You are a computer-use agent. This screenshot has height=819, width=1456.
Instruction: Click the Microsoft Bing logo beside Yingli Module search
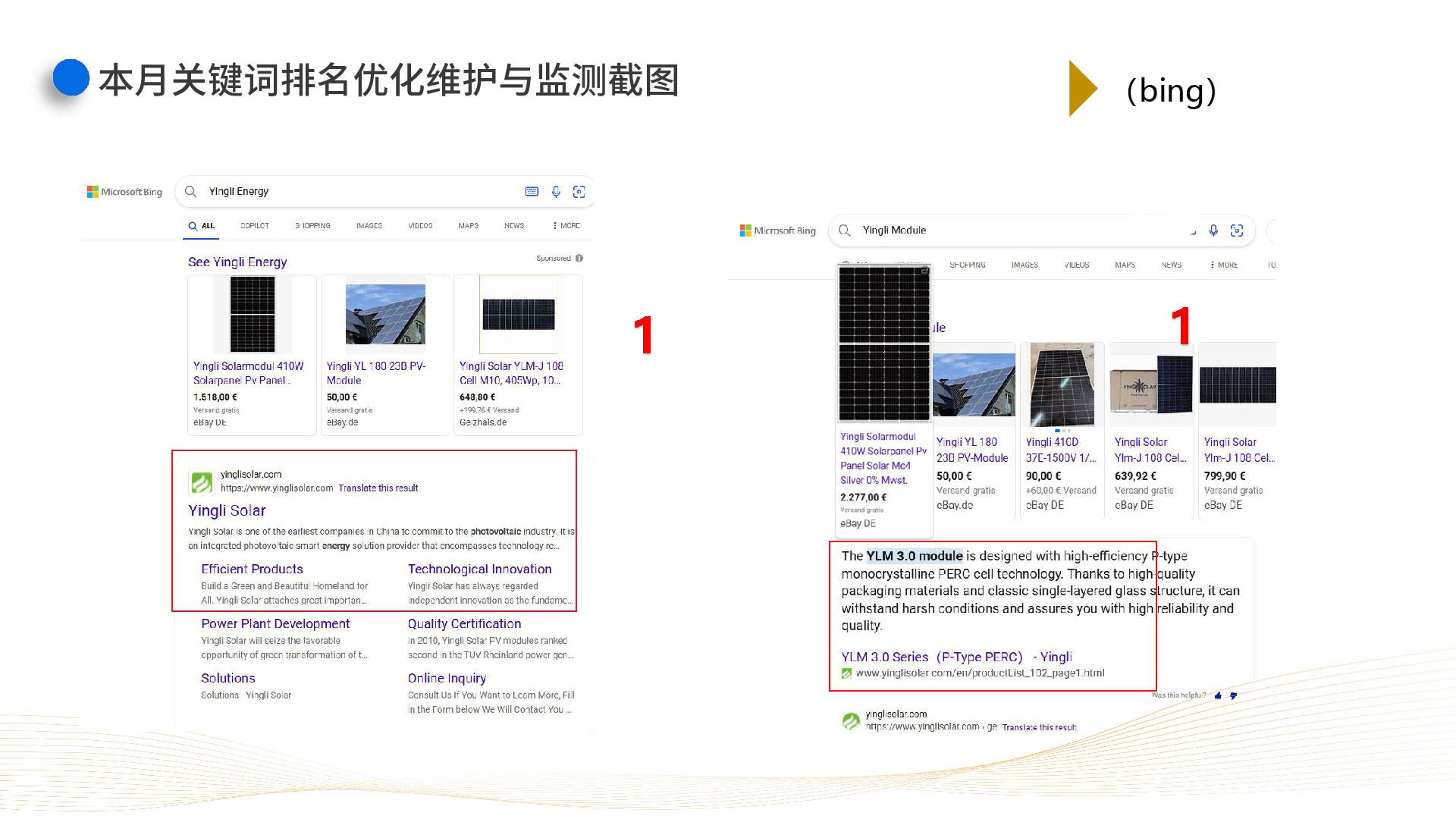tap(778, 231)
